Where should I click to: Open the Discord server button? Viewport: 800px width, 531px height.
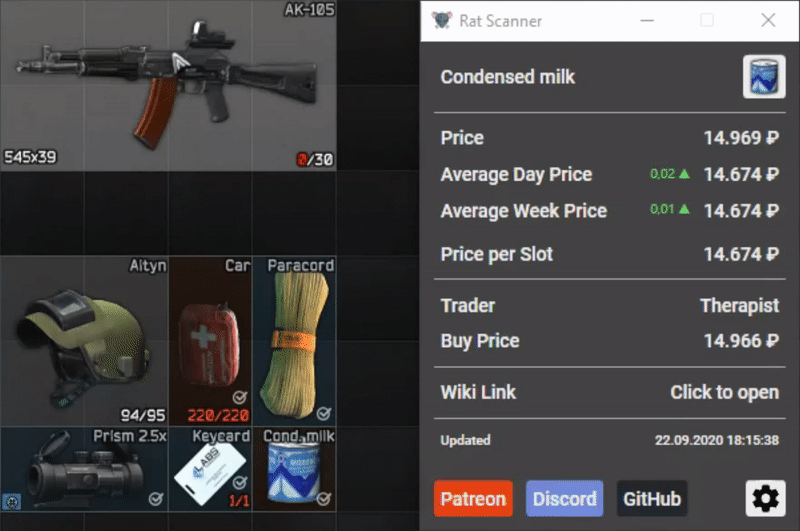click(x=564, y=498)
